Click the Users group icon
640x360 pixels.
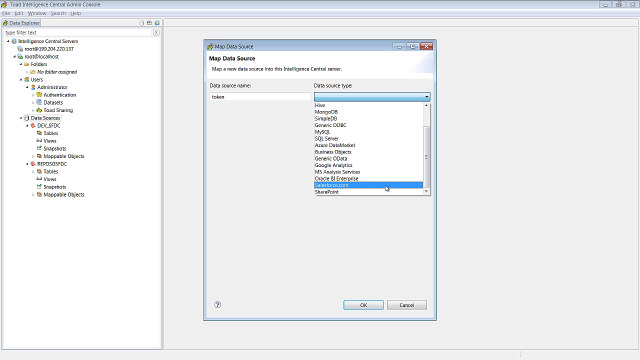click(27, 80)
